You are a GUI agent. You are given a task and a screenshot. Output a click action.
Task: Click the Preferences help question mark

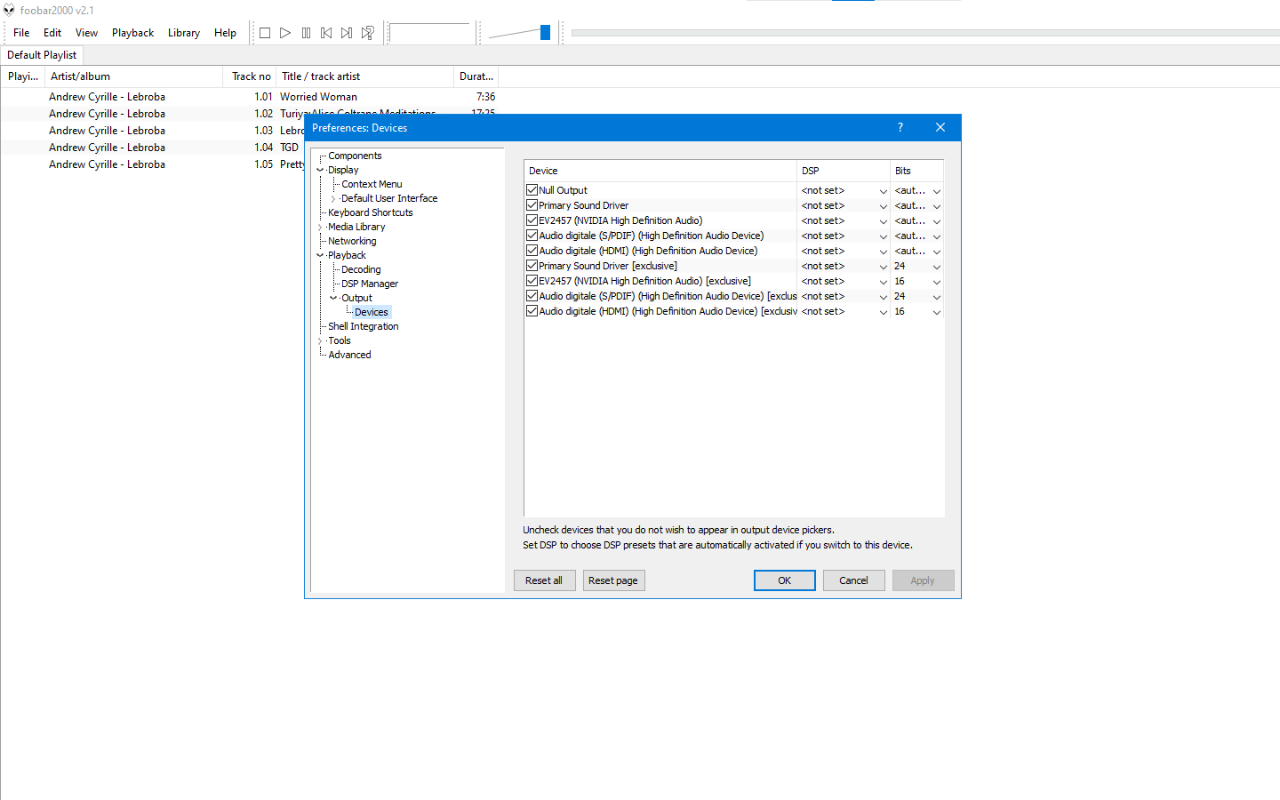(x=900, y=127)
